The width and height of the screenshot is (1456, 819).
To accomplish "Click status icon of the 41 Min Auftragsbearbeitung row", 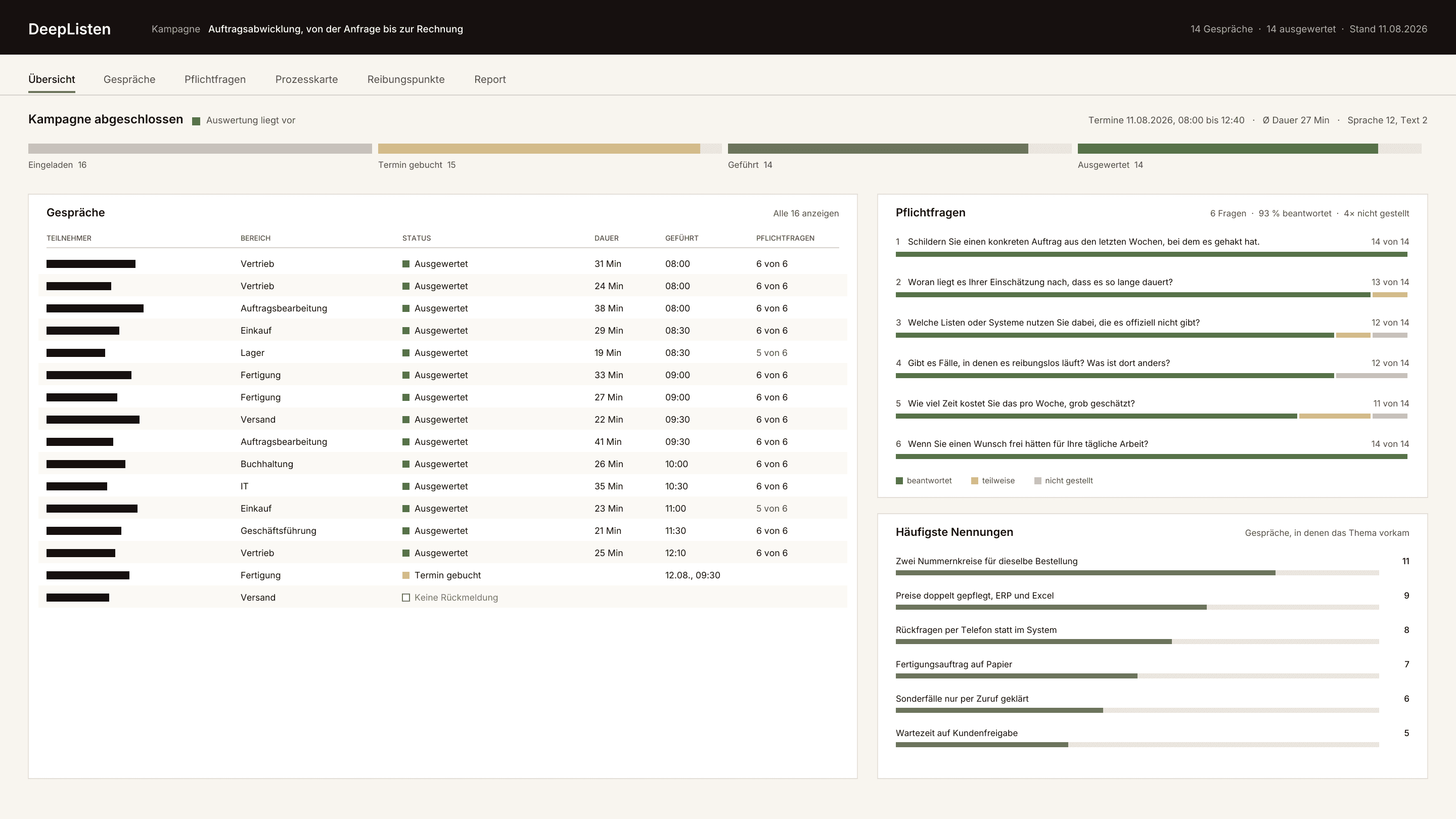I will click(406, 442).
